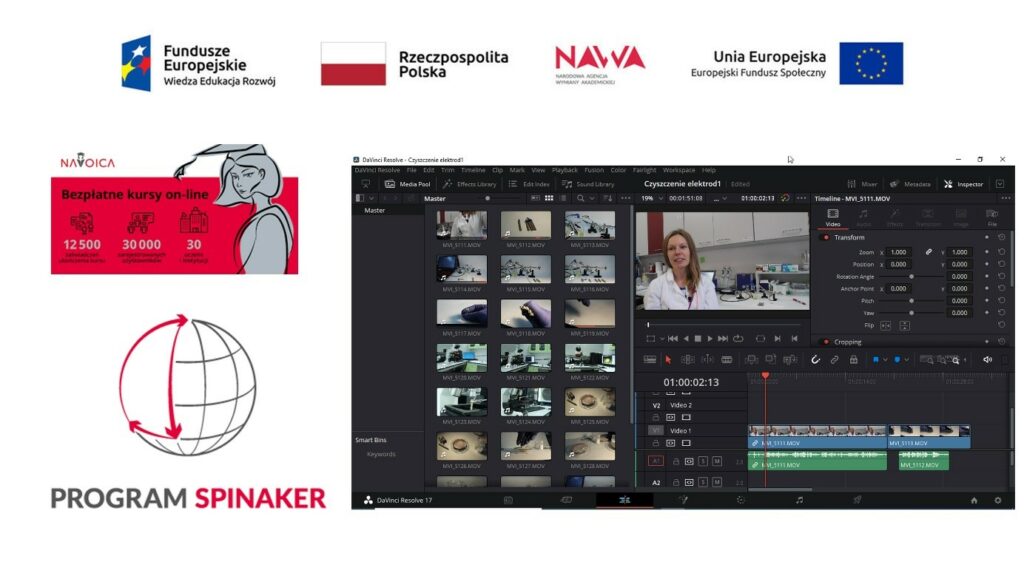This screenshot has width=1024, height=576.
Task: Open the Edit menu
Action: coord(428,170)
